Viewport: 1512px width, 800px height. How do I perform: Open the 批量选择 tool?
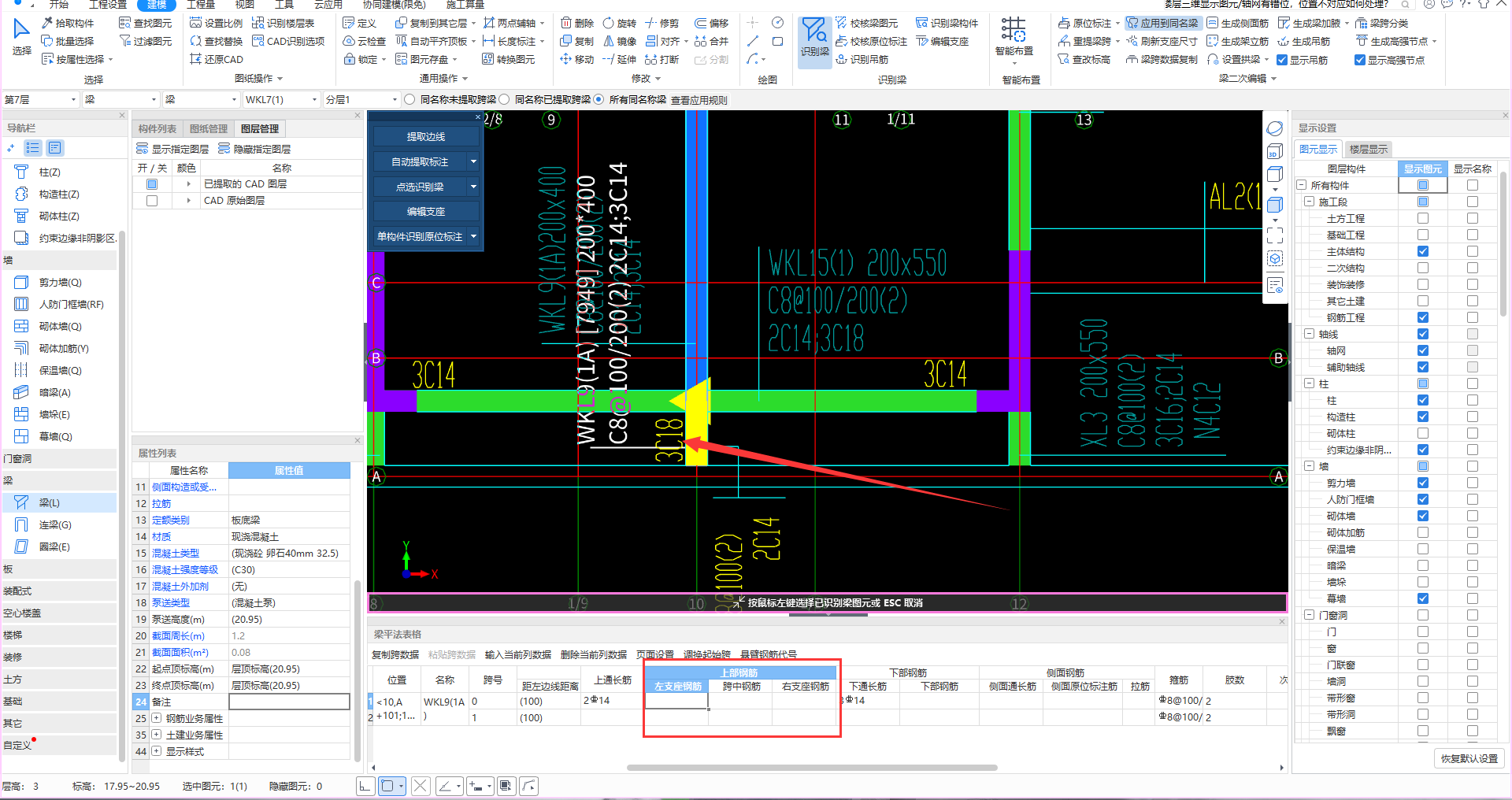(68, 41)
